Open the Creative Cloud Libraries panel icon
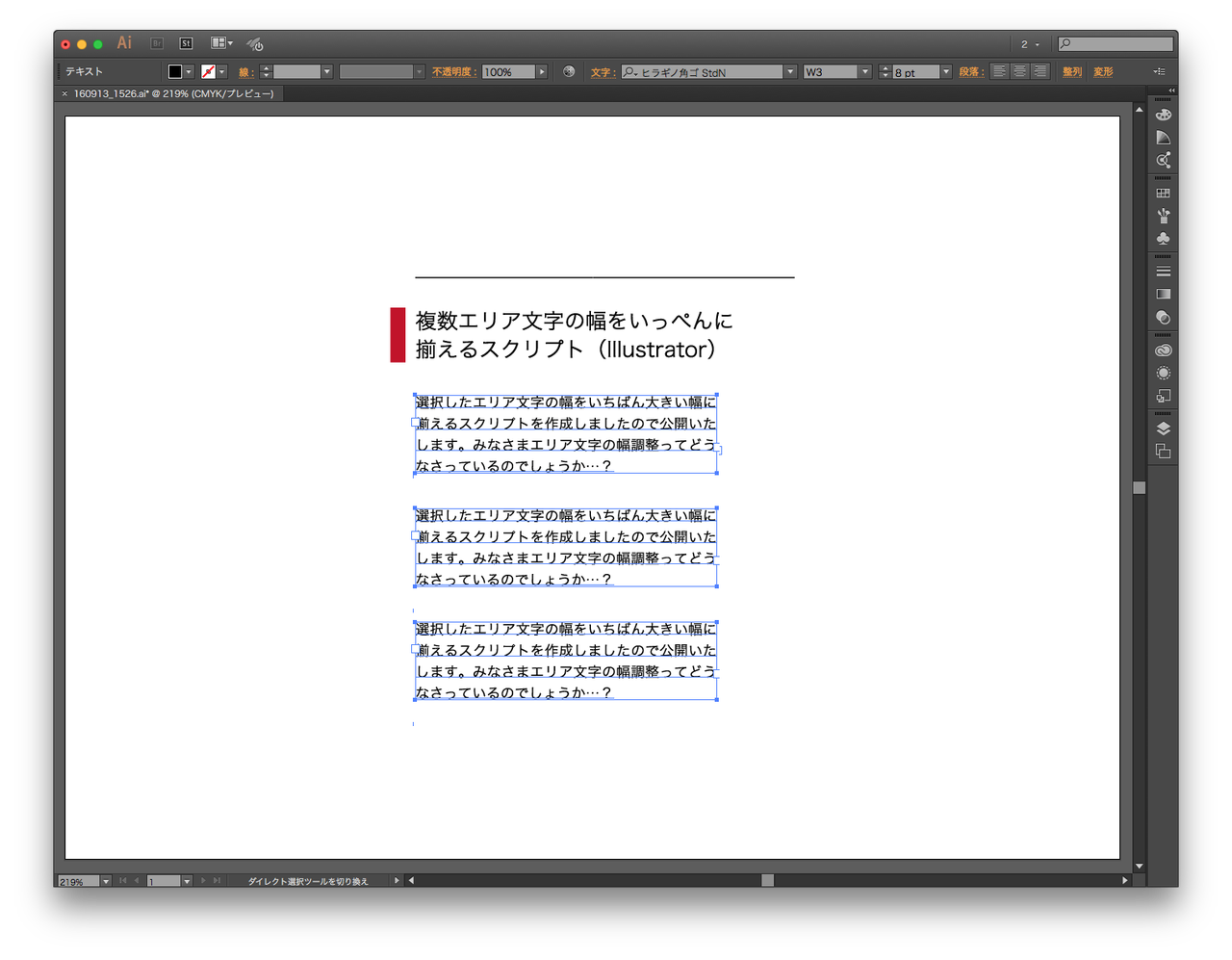 coord(1163,350)
